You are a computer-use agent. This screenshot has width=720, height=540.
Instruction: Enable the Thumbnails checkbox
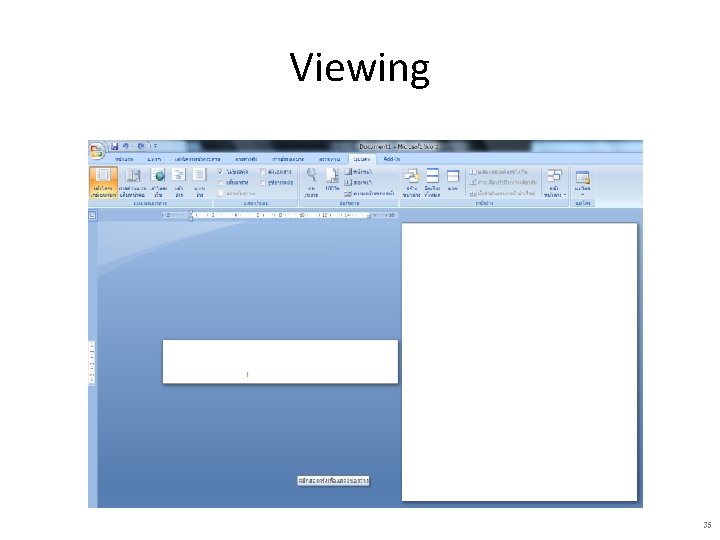click(263, 182)
